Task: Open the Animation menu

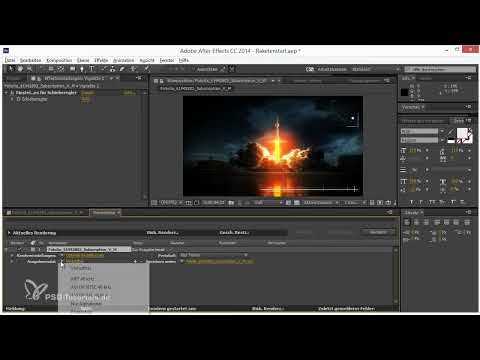Action: pos(123,60)
